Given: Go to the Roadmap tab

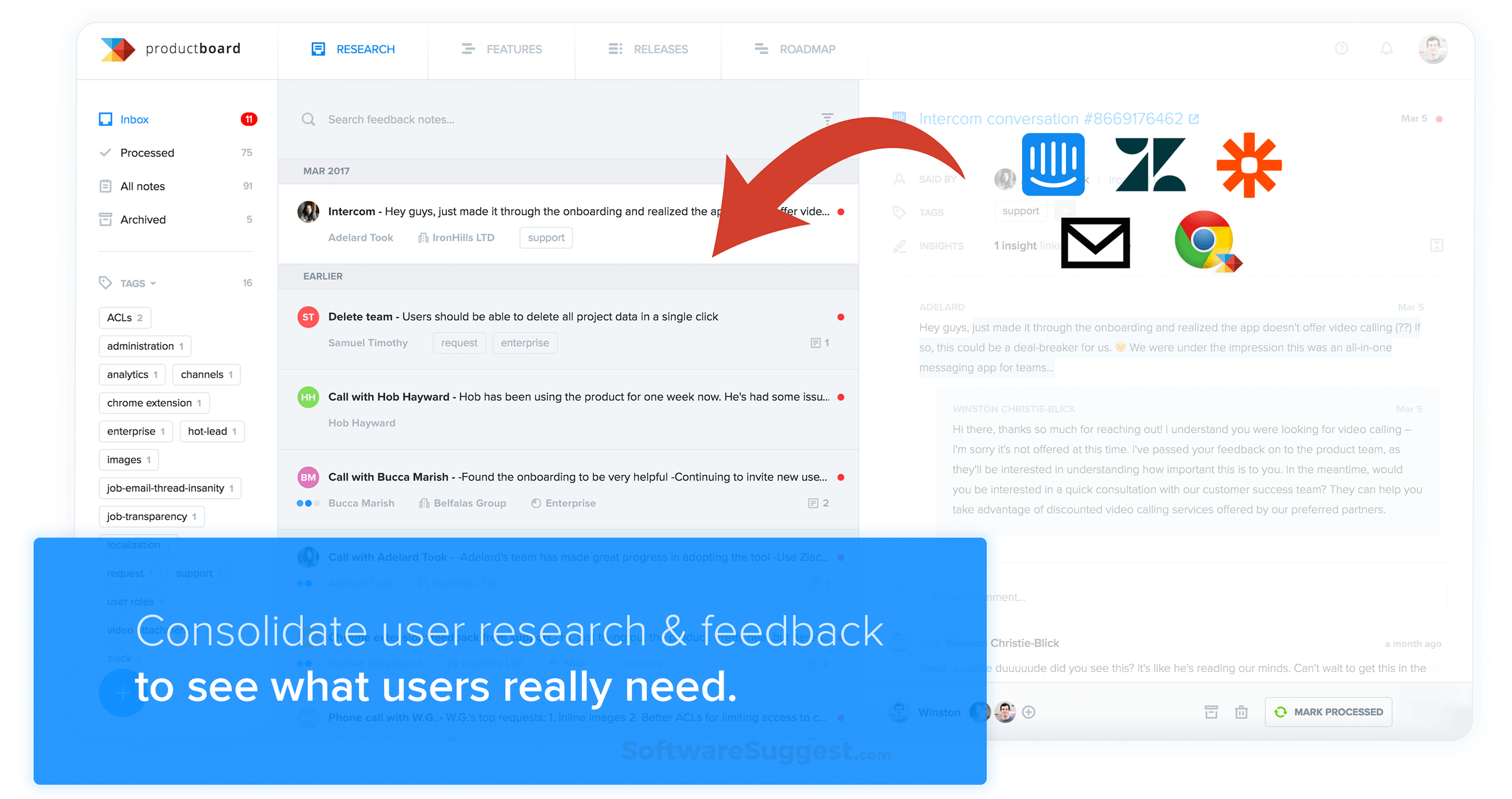Looking at the screenshot, I should [x=795, y=49].
